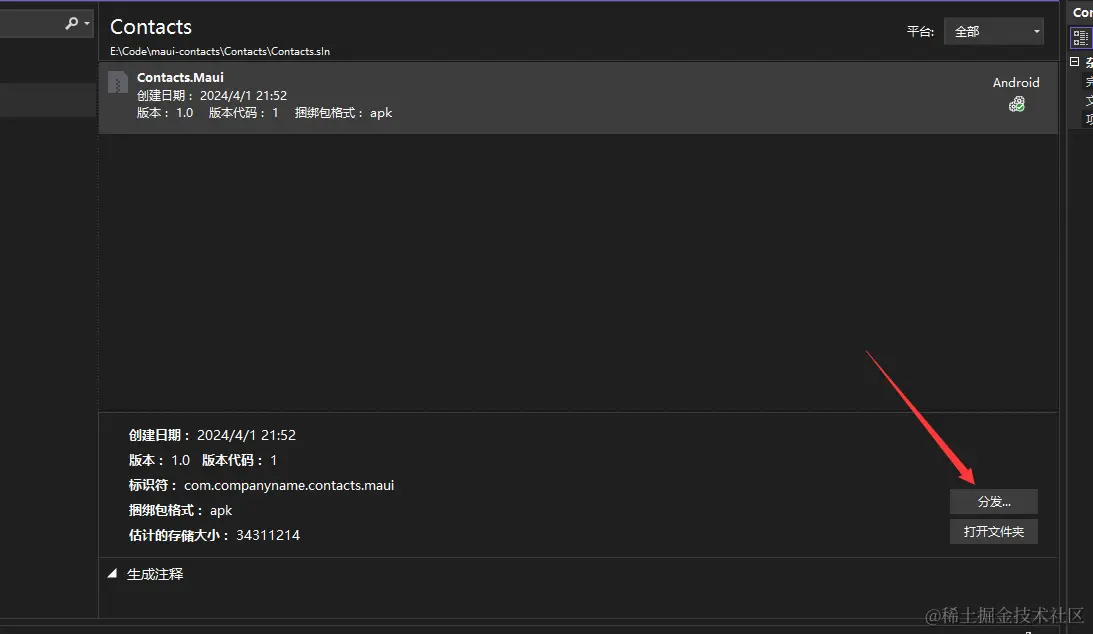Click inside the search input box
Screen dimensions: 1093x634
30,23
